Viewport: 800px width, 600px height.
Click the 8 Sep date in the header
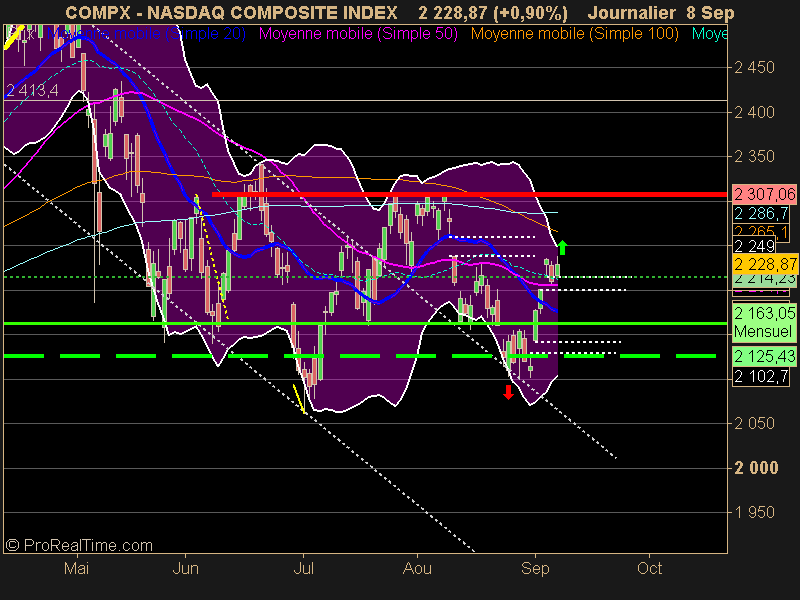[x=710, y=13]
